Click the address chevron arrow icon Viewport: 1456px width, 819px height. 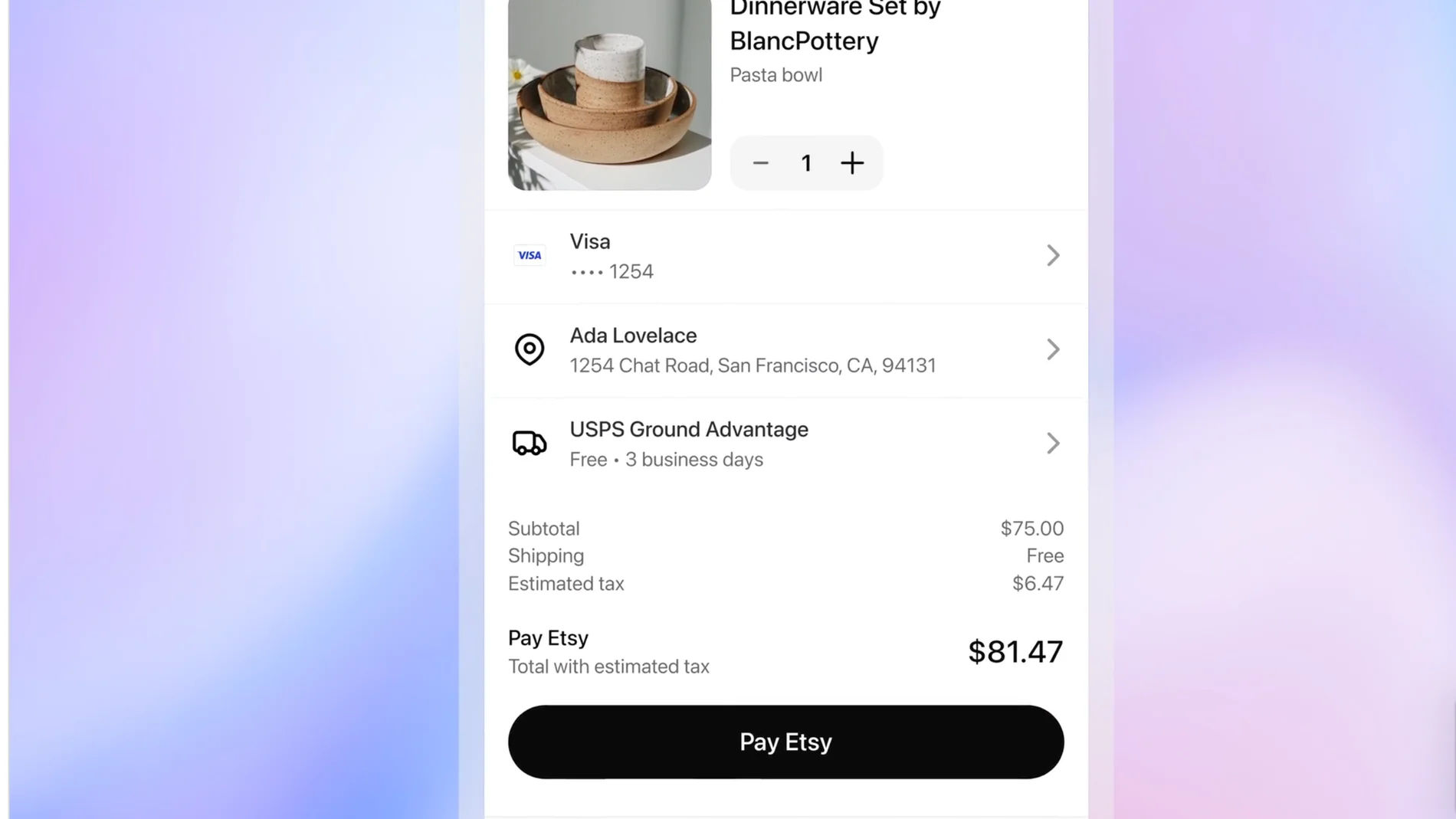coord(1053,349)
